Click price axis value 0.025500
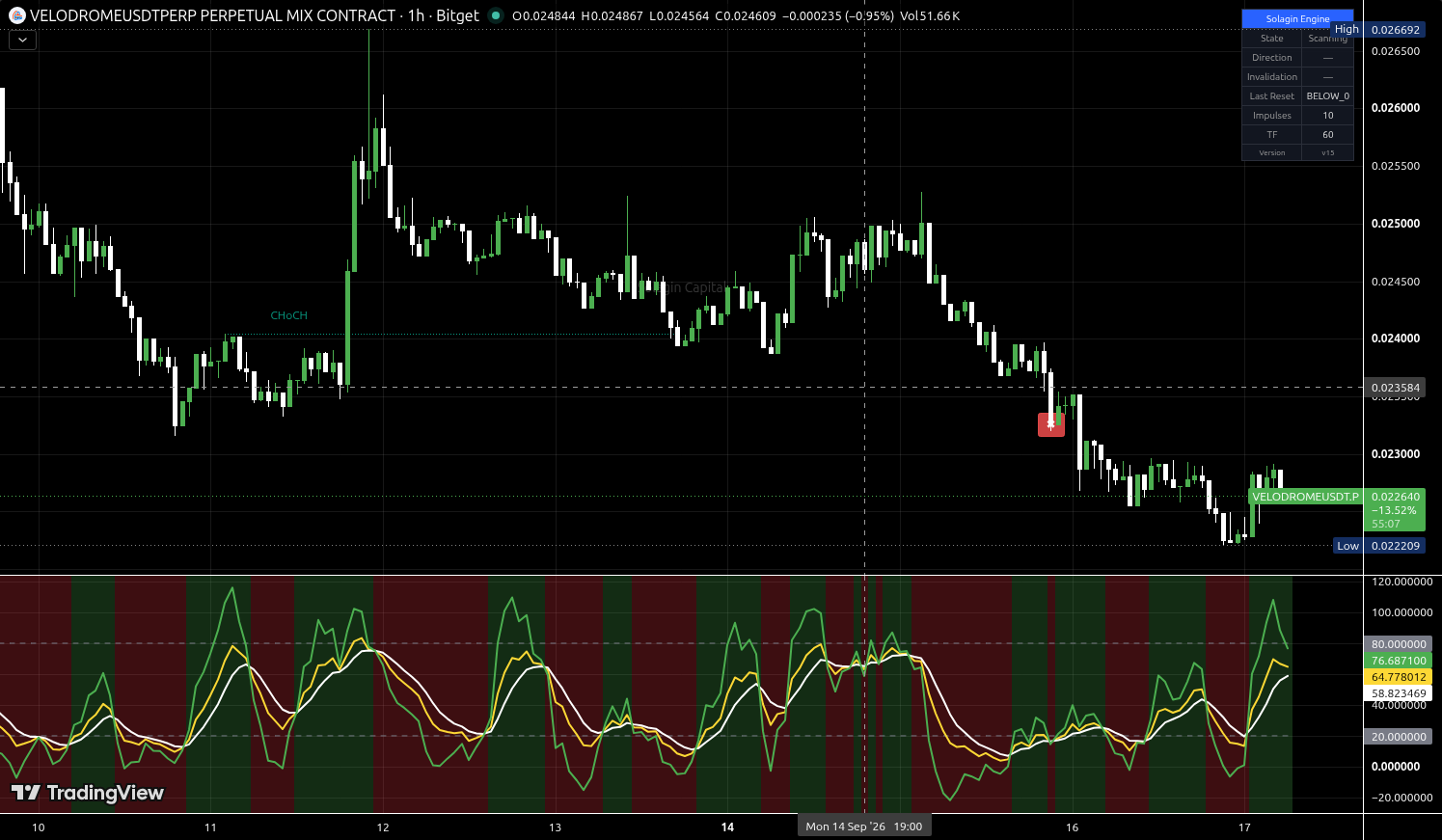The height and width of the screenshot is (840, 1442). 1396,166
